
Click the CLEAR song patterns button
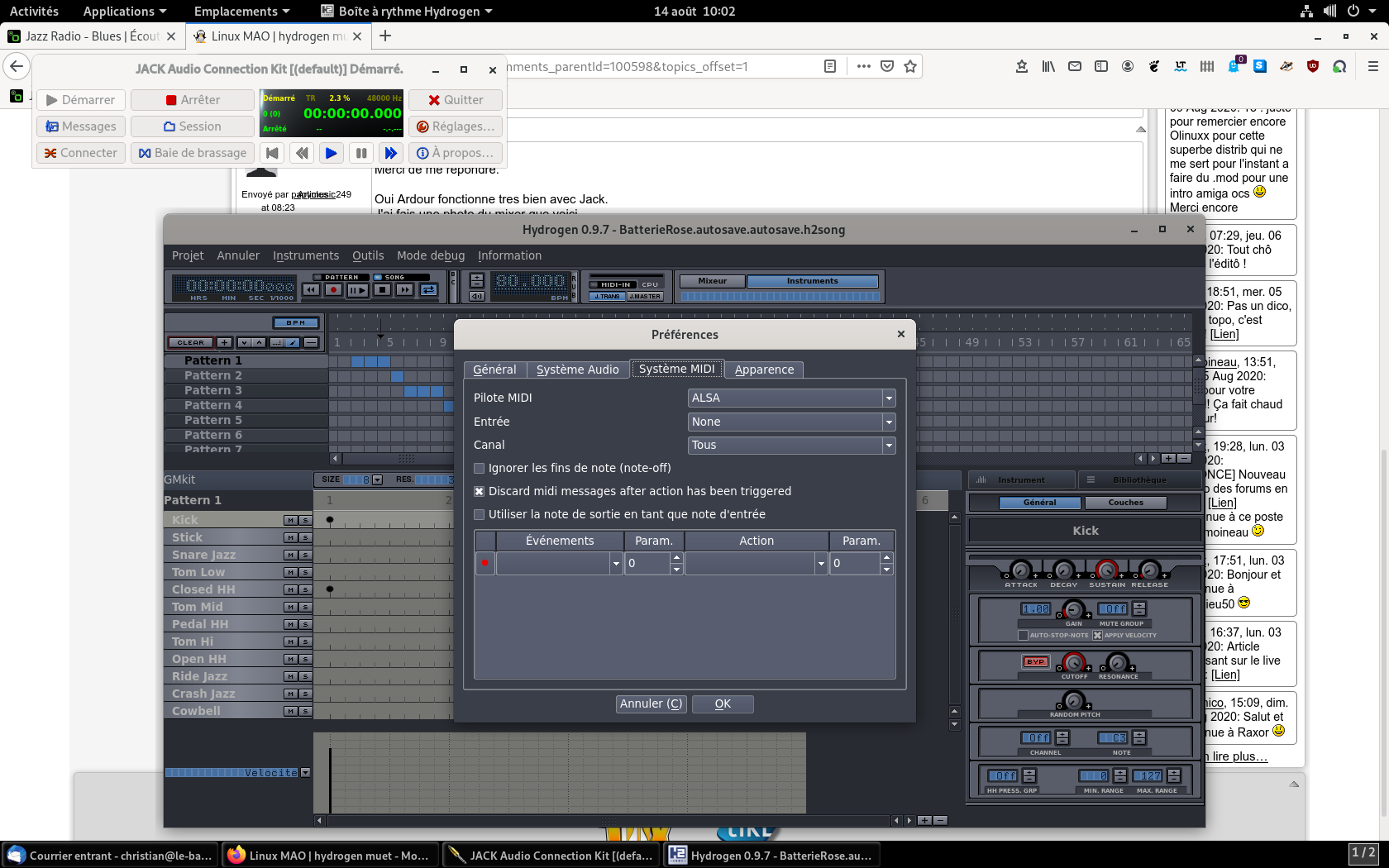coord(190,342)
